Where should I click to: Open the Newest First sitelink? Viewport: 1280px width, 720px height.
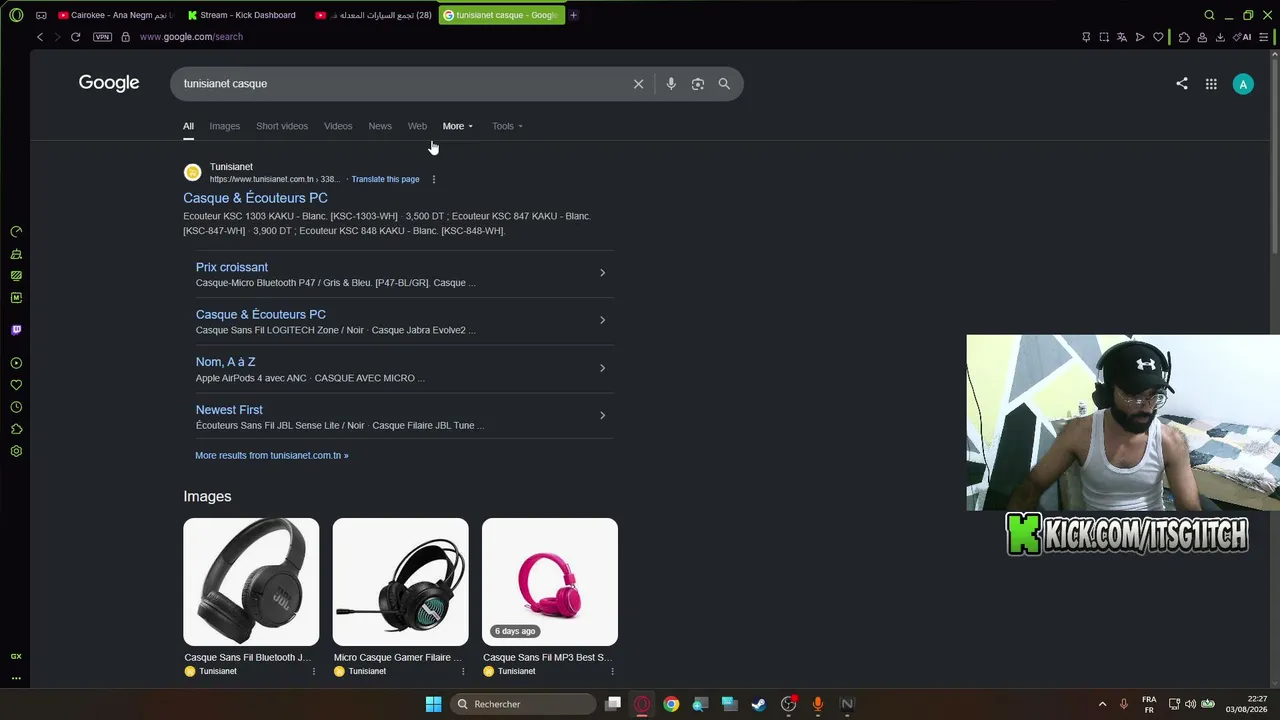229,410
